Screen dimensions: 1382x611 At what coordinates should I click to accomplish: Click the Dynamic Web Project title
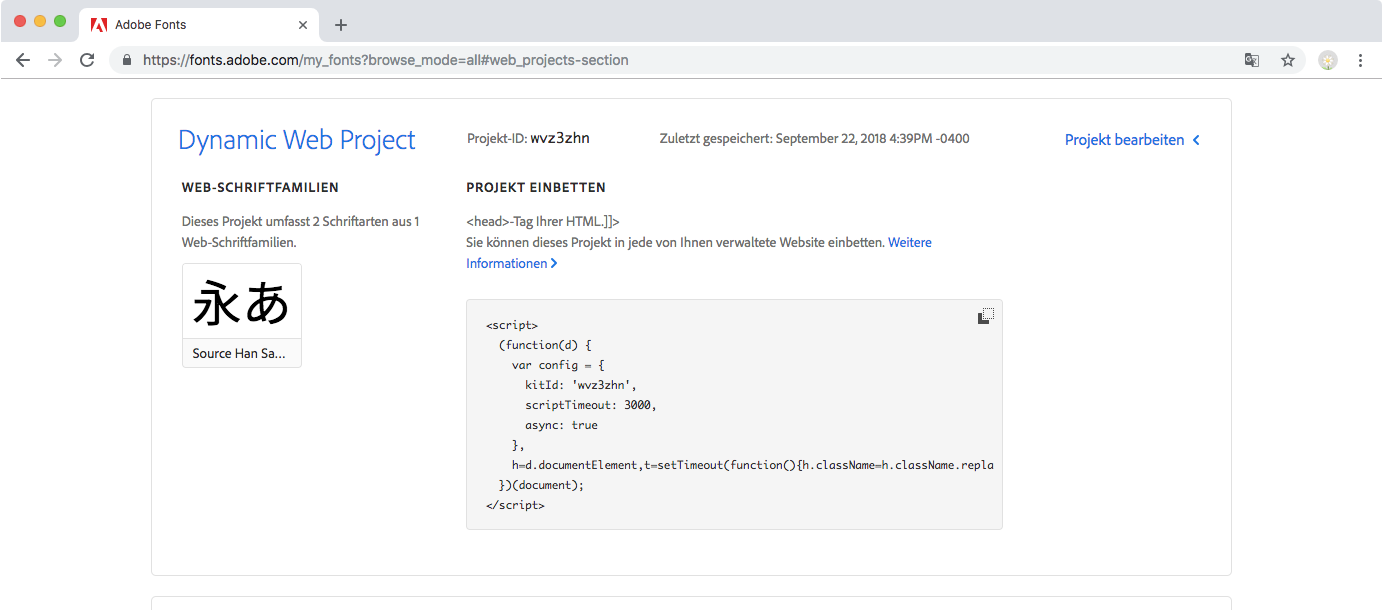(297, 140)
